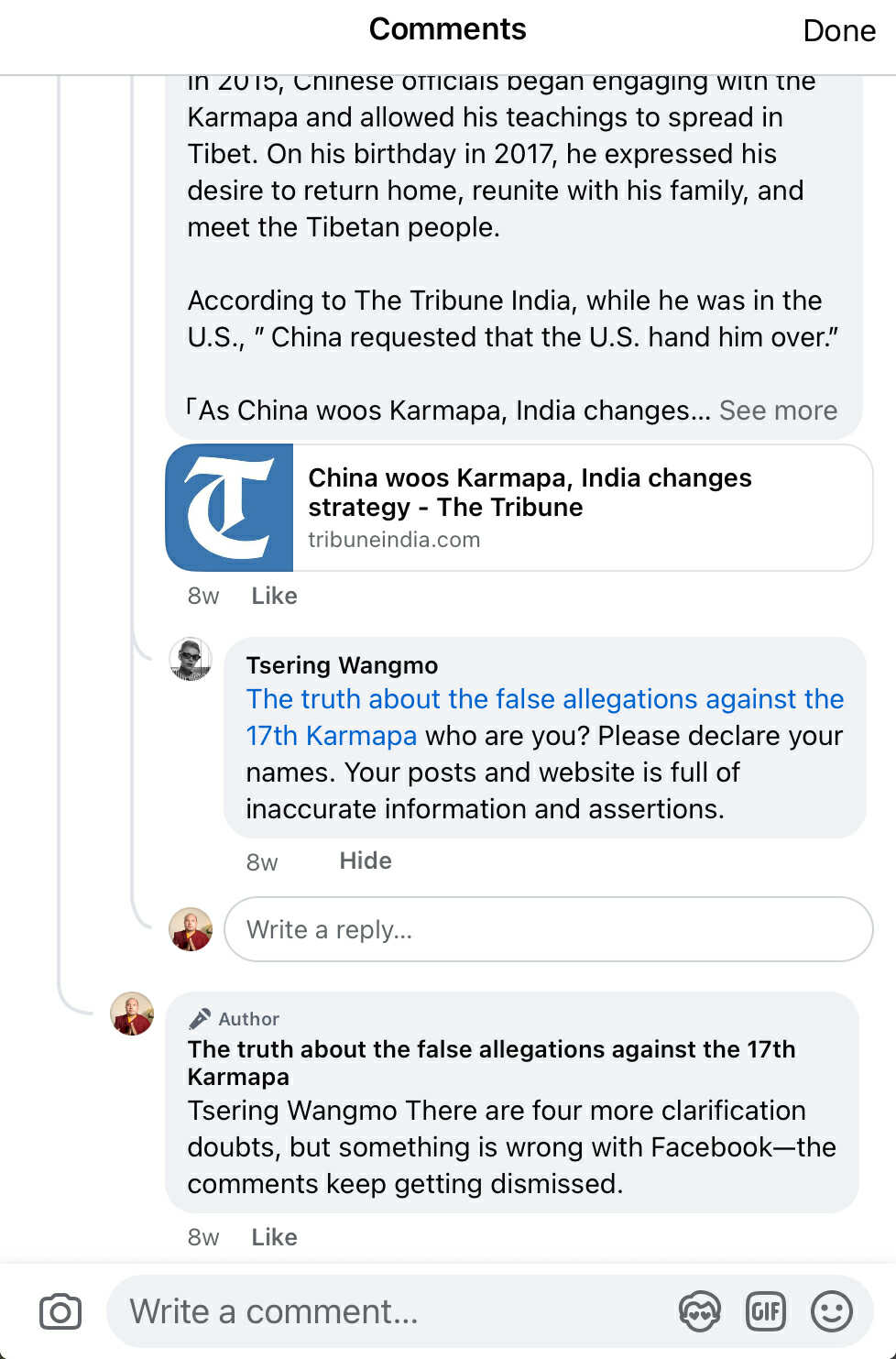Open the GIF picker
This screenshot has height=1359, width=896.
click(766, 1311)
